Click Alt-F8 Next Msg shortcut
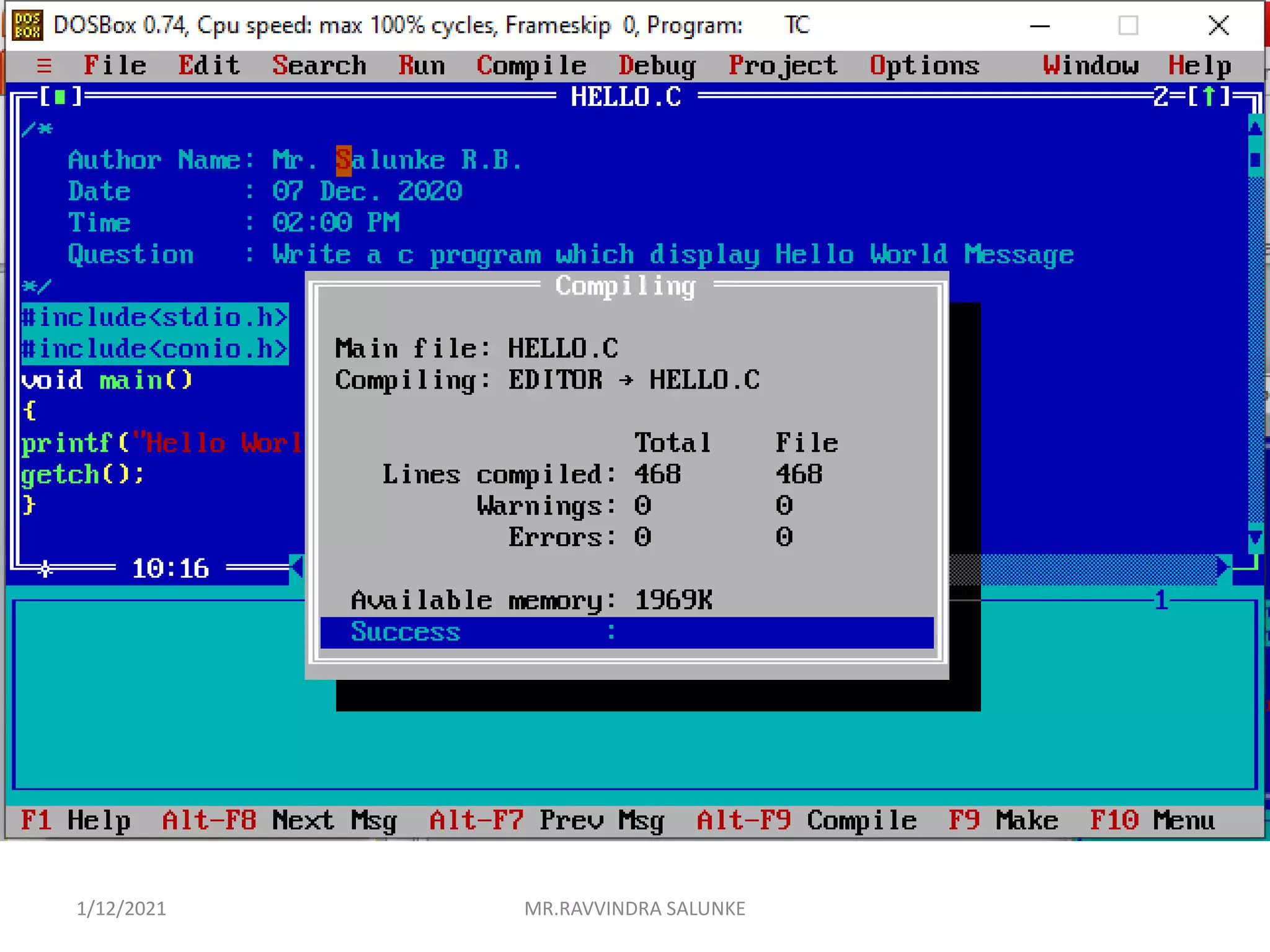This screenshot has height=952, width=1270. click(x=279, y=821)
